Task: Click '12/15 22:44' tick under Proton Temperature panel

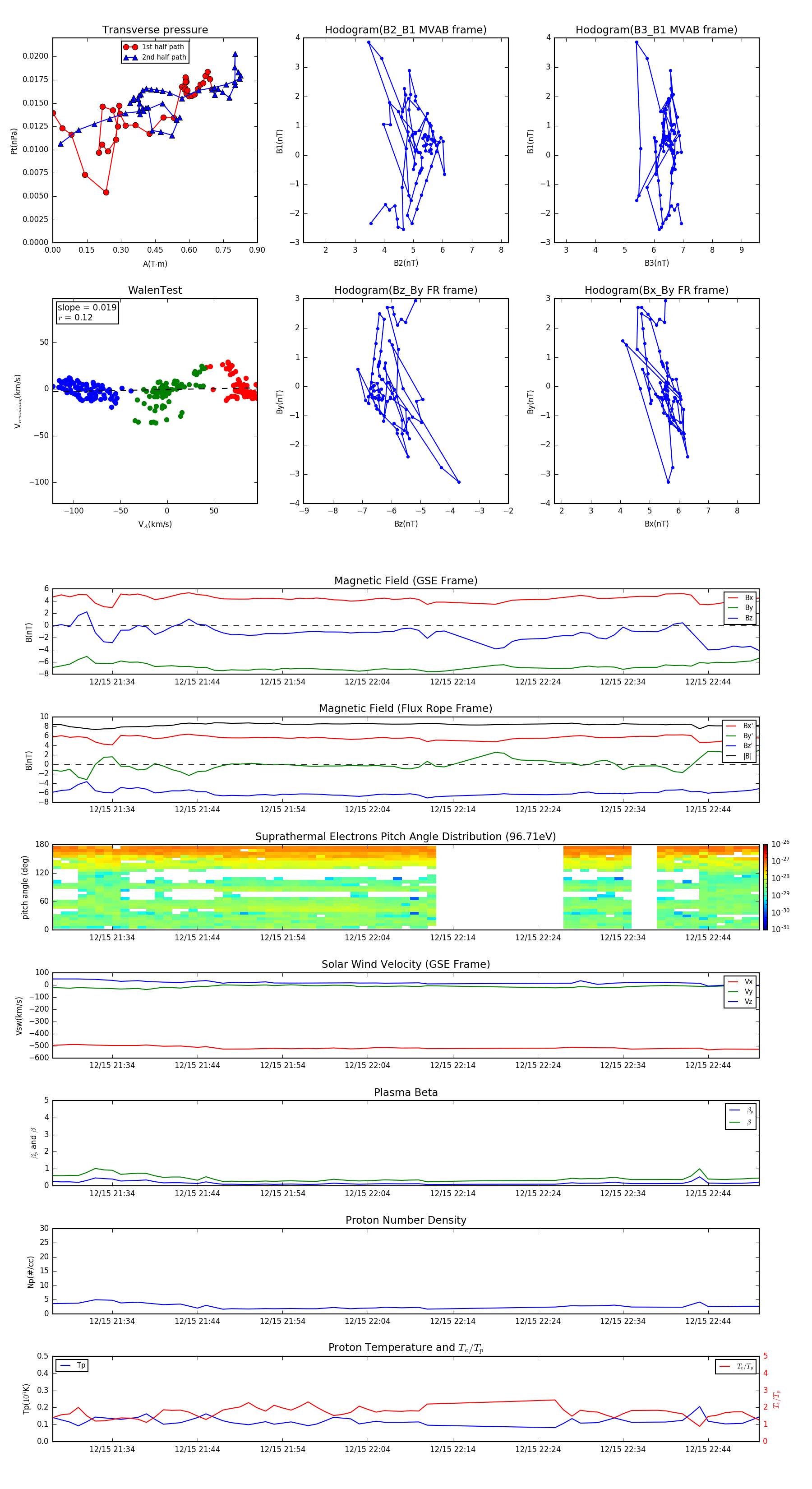Action: coord(708,1449)
